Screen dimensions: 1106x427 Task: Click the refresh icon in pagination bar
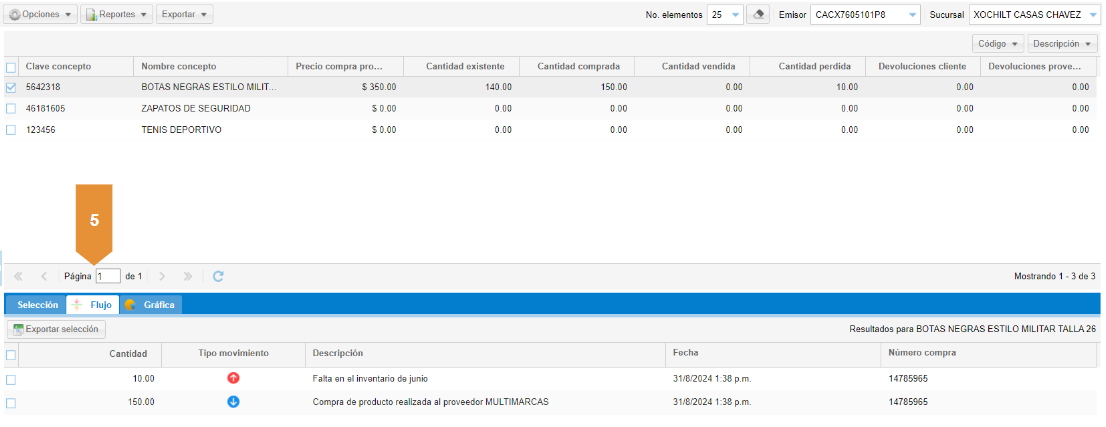click(218, 276)
